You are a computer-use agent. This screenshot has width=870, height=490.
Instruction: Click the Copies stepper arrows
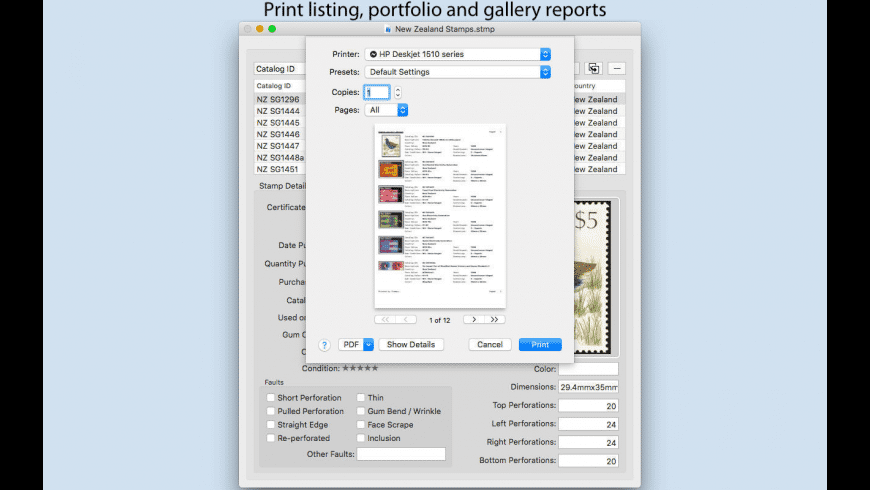pyautogui.click(x=398, y=92)
